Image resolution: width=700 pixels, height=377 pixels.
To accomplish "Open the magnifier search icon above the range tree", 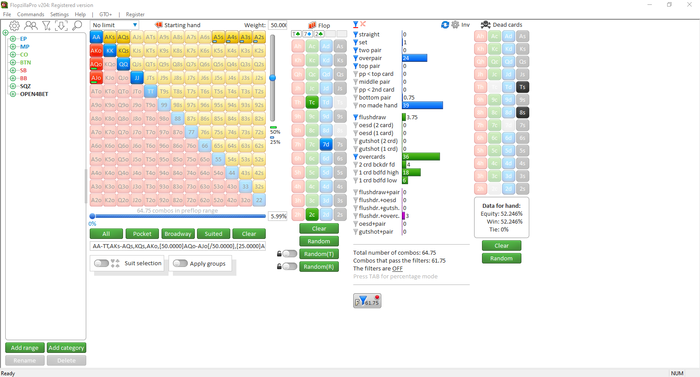I will coord(77,25).
